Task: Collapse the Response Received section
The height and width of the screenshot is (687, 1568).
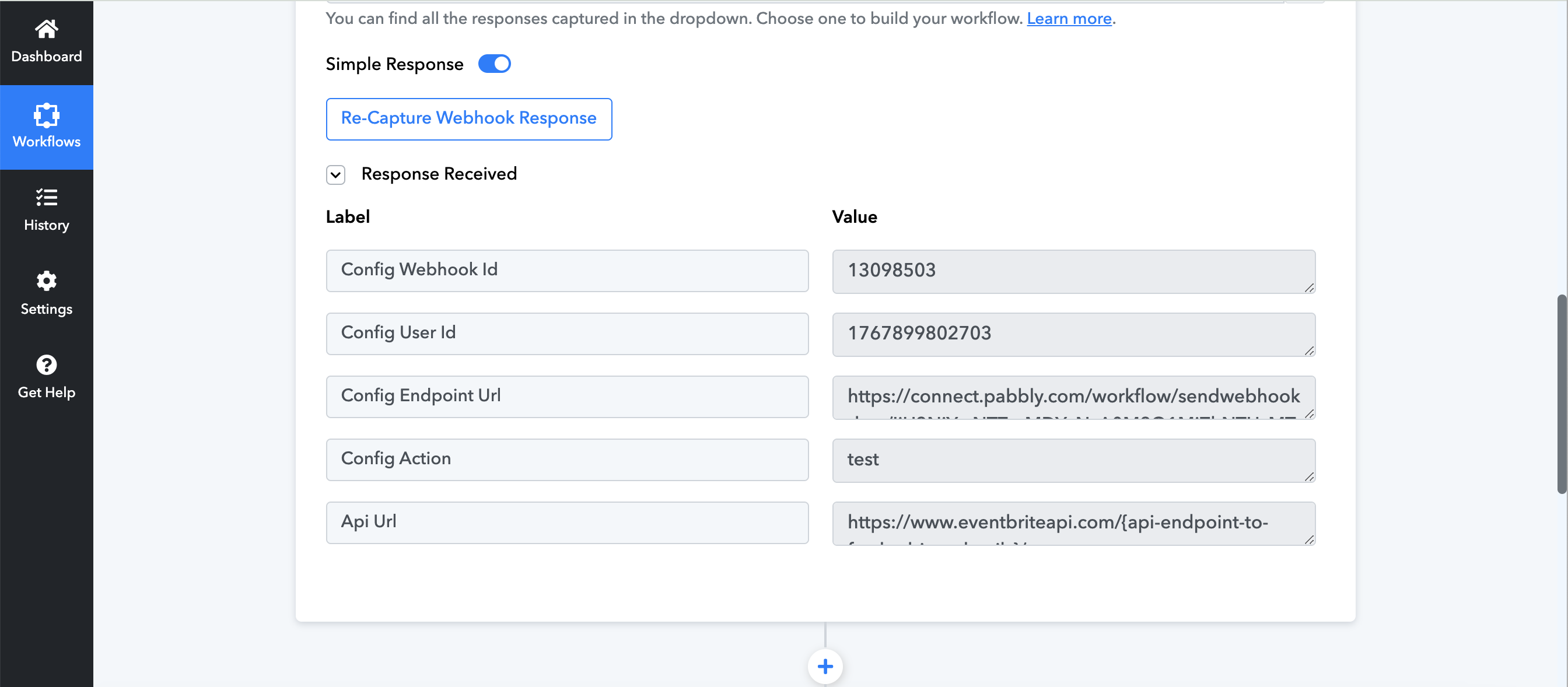Action: pyautogui.click(x=336, y=174)
